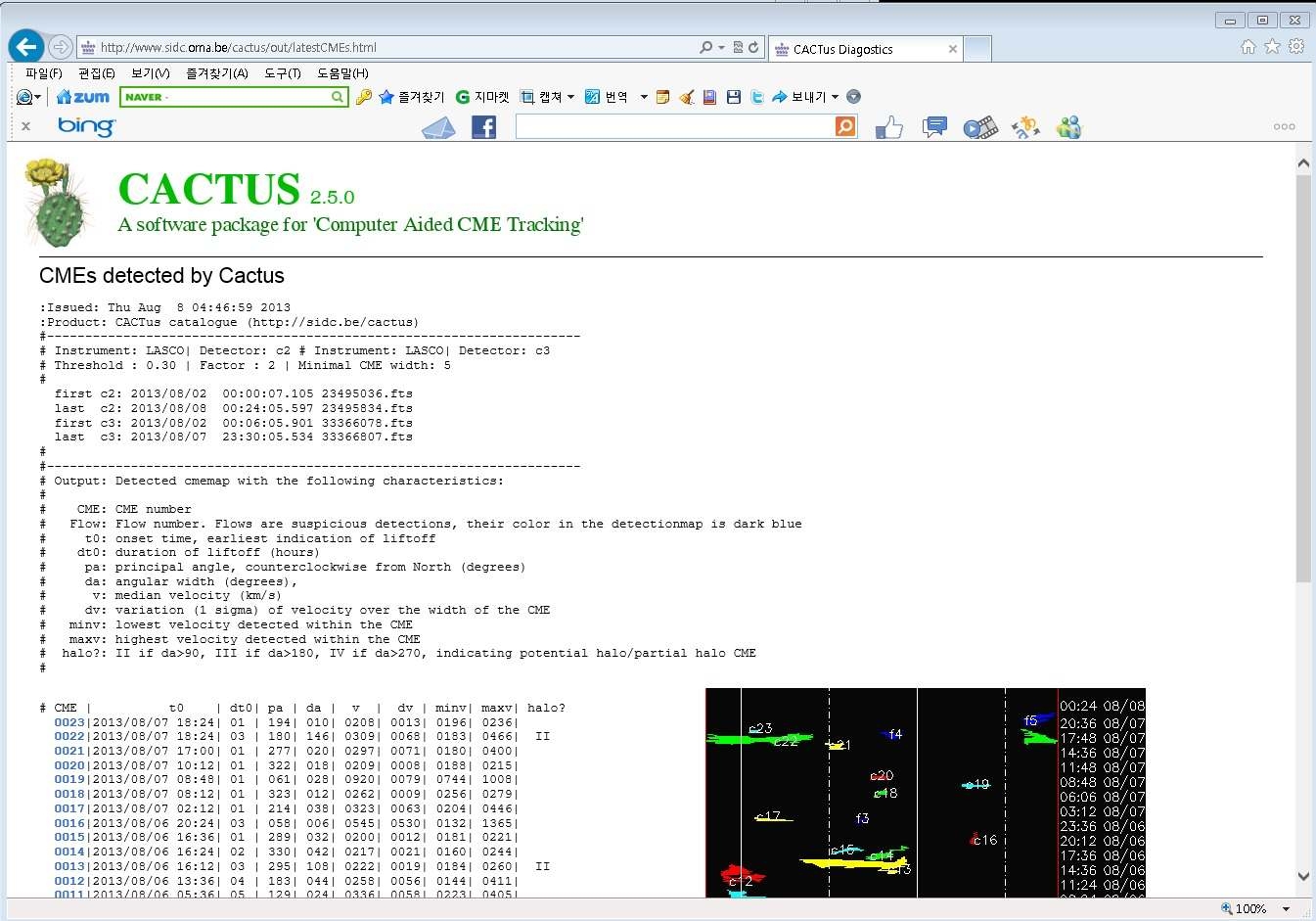1316x921 pixels.
Task: Open the browser Home icon
Action: tap(1248, 47)
